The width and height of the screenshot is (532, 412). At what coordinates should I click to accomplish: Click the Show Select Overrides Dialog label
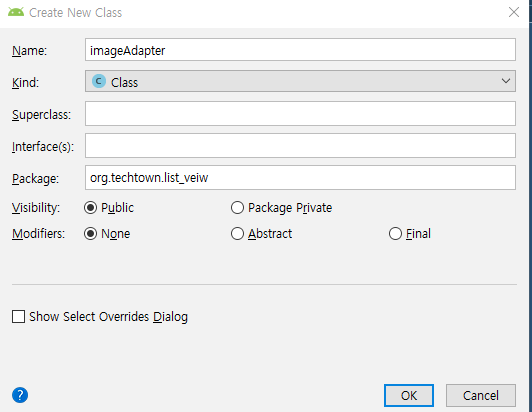108,317
